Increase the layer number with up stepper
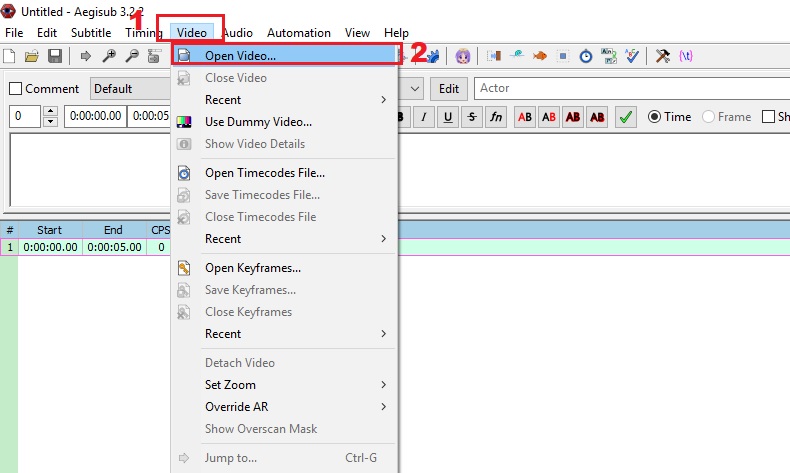Viewport: 790px width, 473px height. 50,111
